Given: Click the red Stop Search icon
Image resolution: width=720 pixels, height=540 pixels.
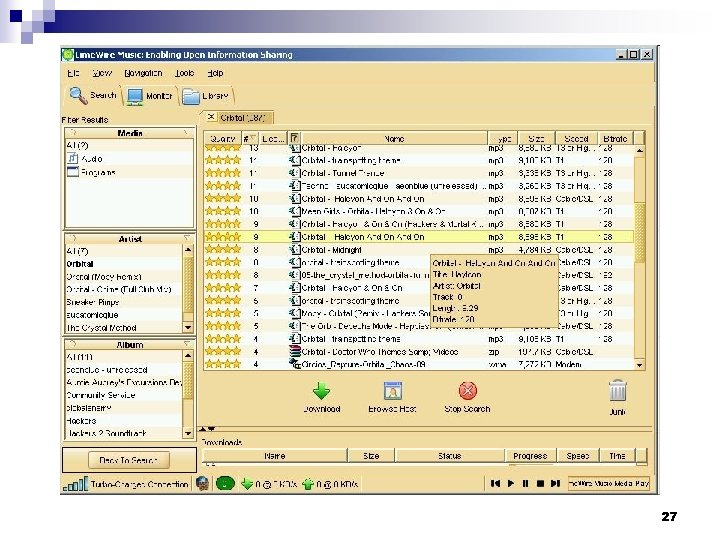Looking at the screenshot, I should [x=467, y=391].
